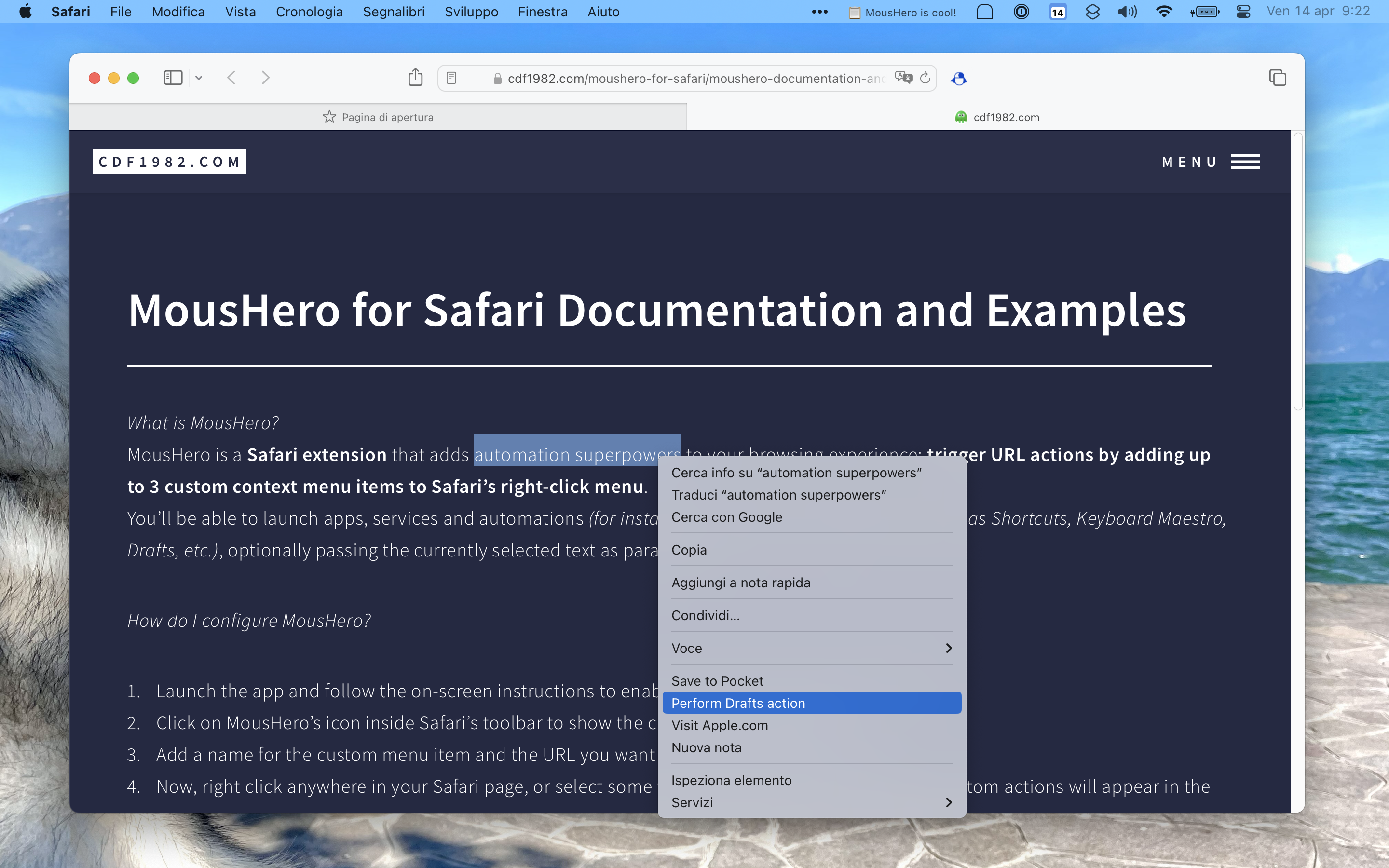
Task: Expand the Servizi submenu
Action: point(812,802)
